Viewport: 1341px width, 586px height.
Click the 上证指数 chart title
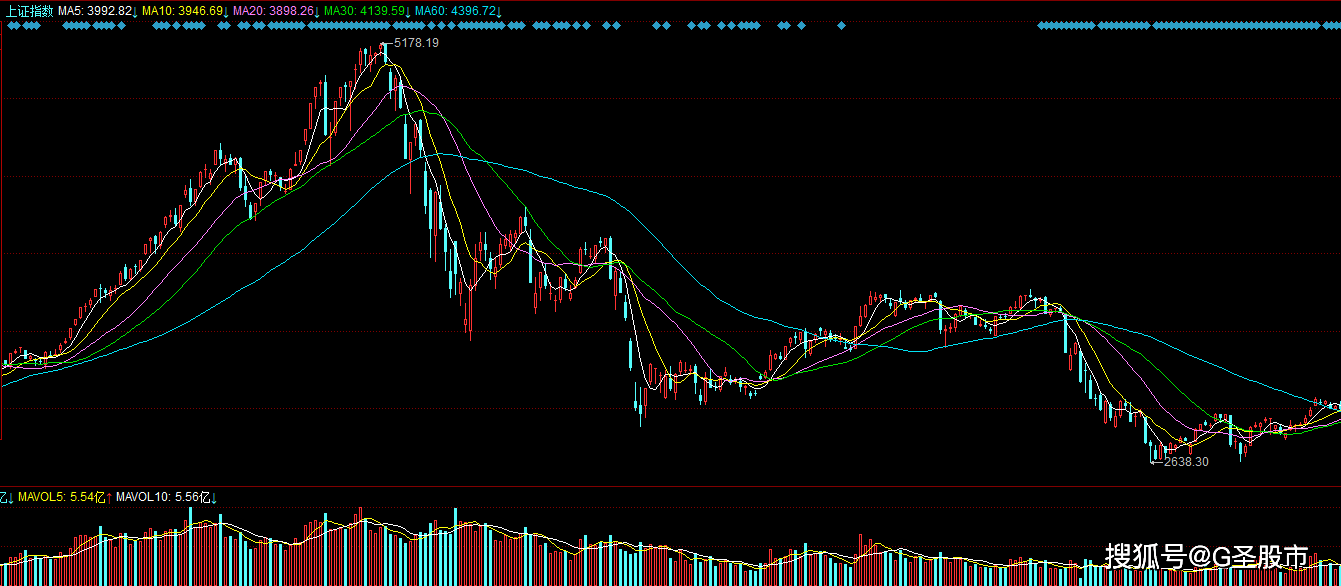pyautogui.click(x=30, y=11)
